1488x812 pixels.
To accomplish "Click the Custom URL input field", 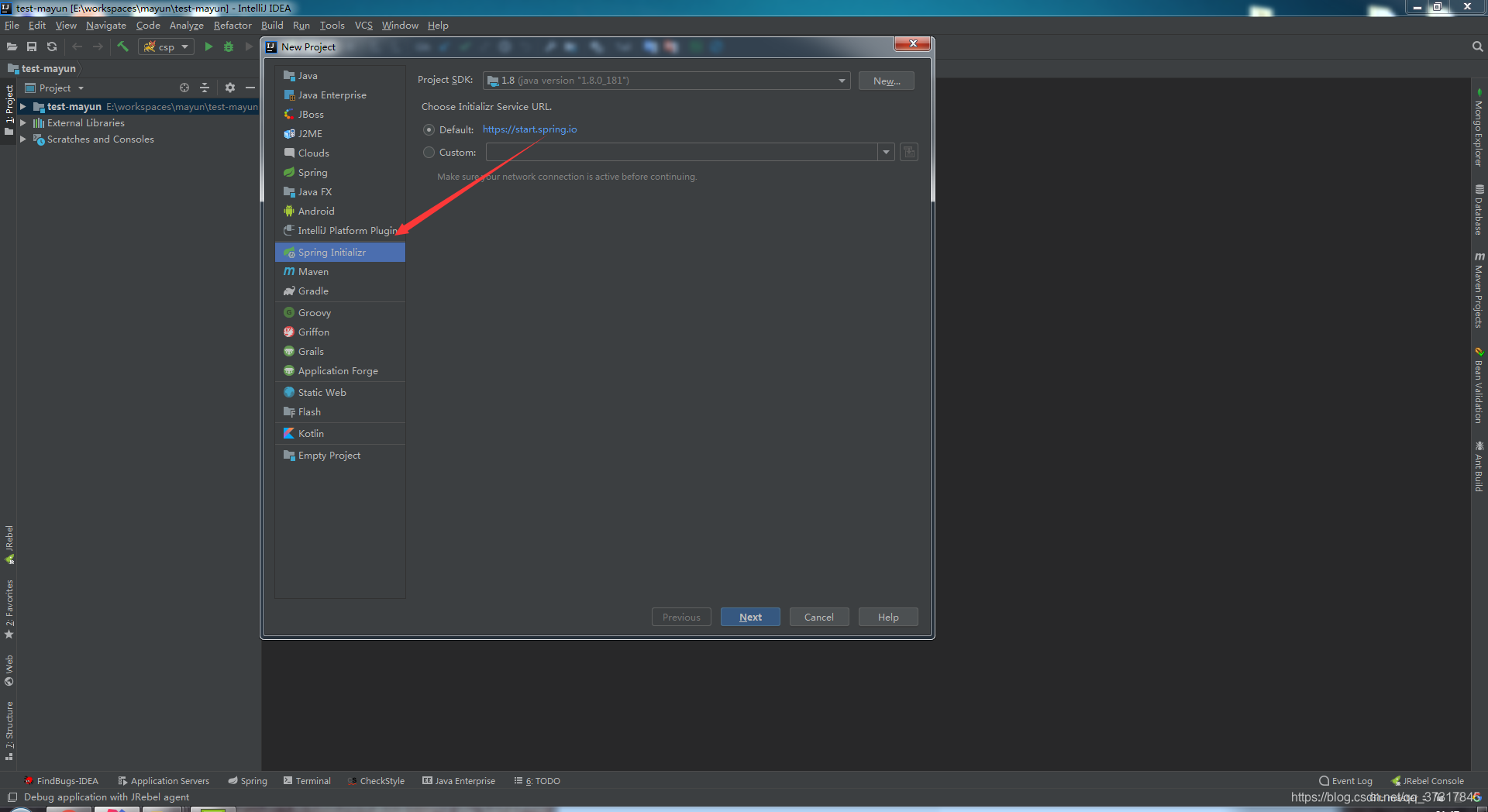I will click(682, 153).
